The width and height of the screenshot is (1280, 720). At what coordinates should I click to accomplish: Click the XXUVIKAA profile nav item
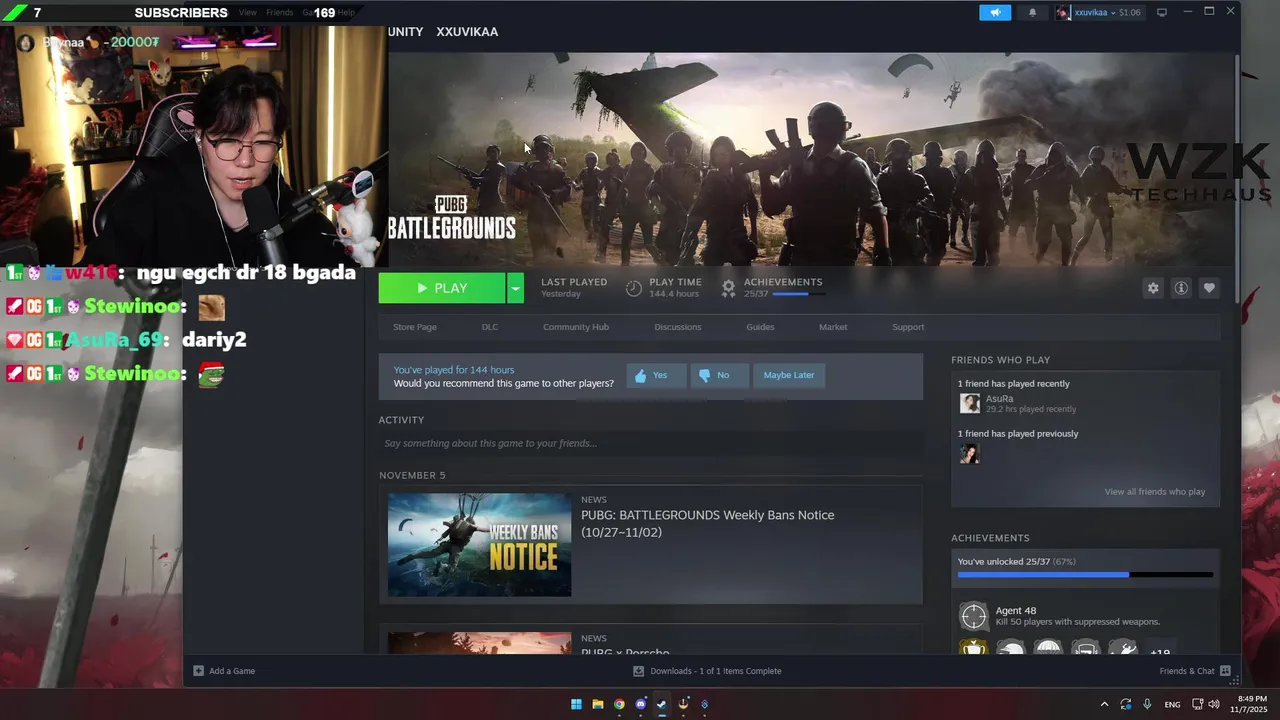(x=467, y=32)
